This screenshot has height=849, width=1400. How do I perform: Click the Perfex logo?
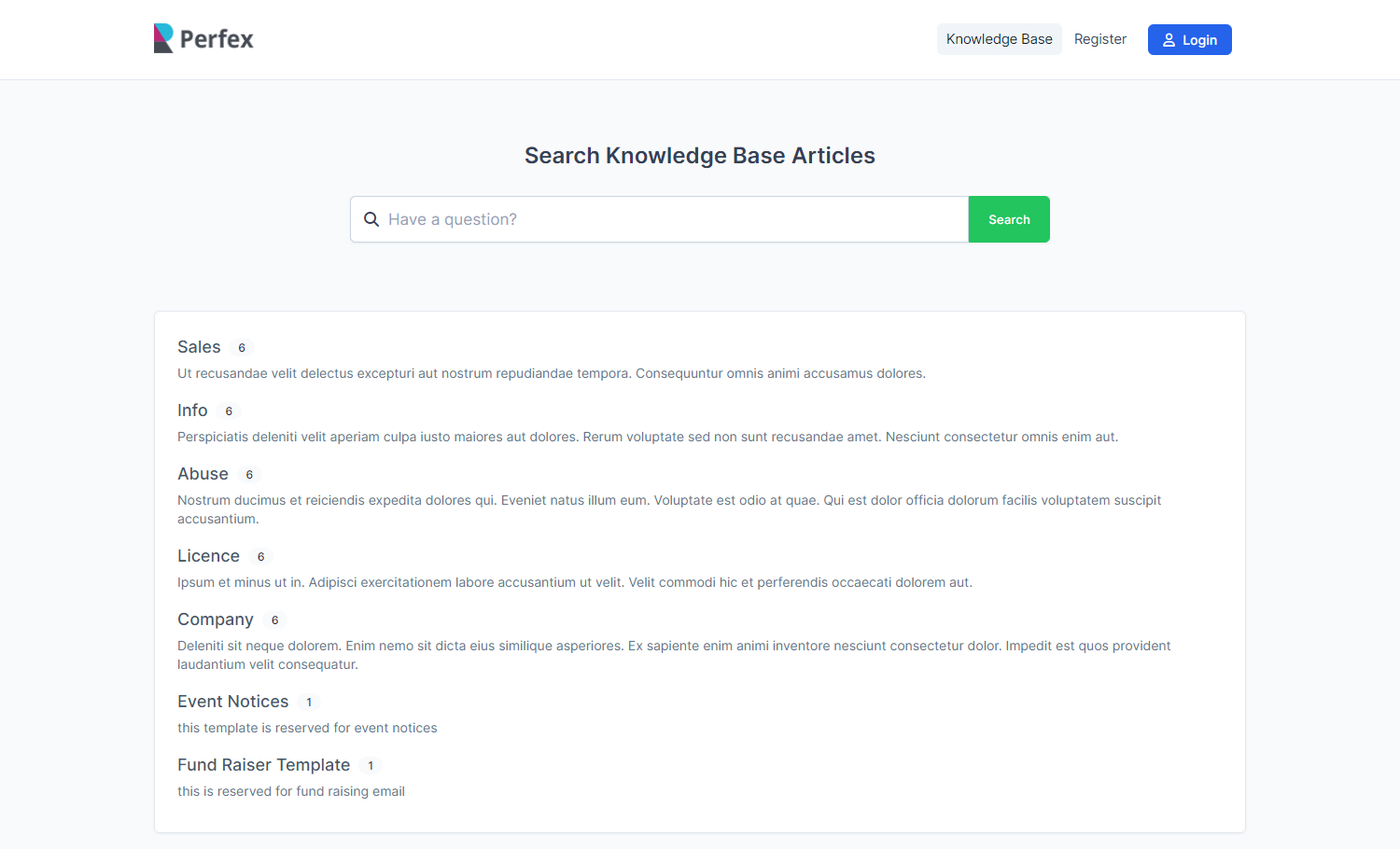[203, 38]
